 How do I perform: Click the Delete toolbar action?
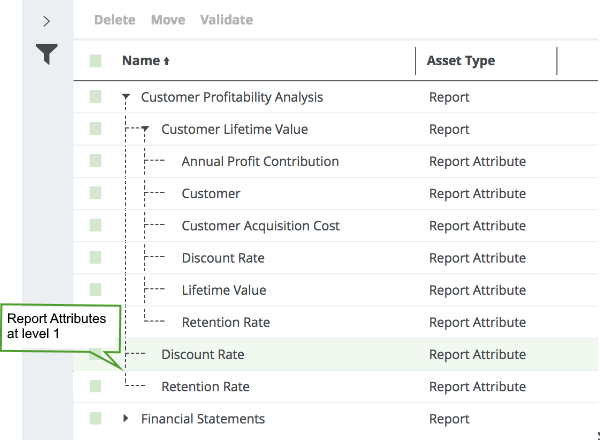[114, 20]
